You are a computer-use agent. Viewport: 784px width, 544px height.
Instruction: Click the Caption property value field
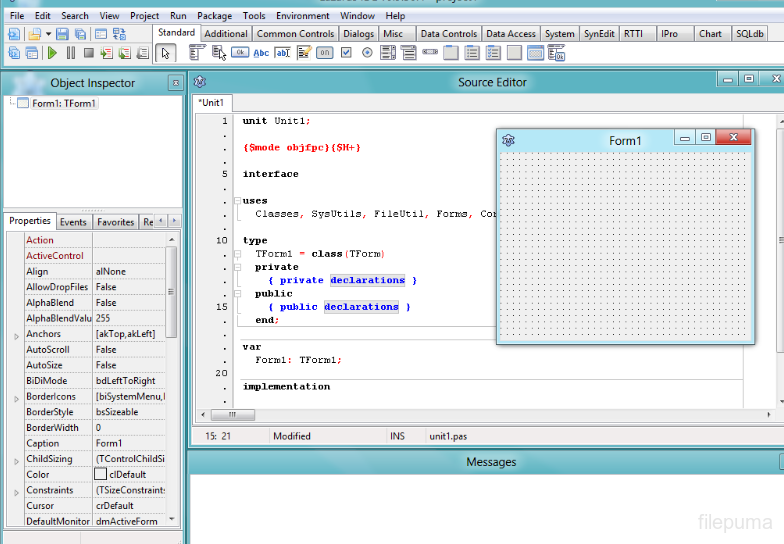(x=128, y=443)
